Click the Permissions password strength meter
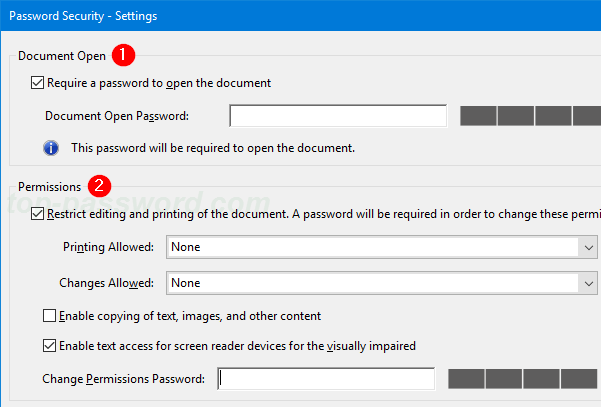Viewport: 601px width, 407px height. pos(522,379)
